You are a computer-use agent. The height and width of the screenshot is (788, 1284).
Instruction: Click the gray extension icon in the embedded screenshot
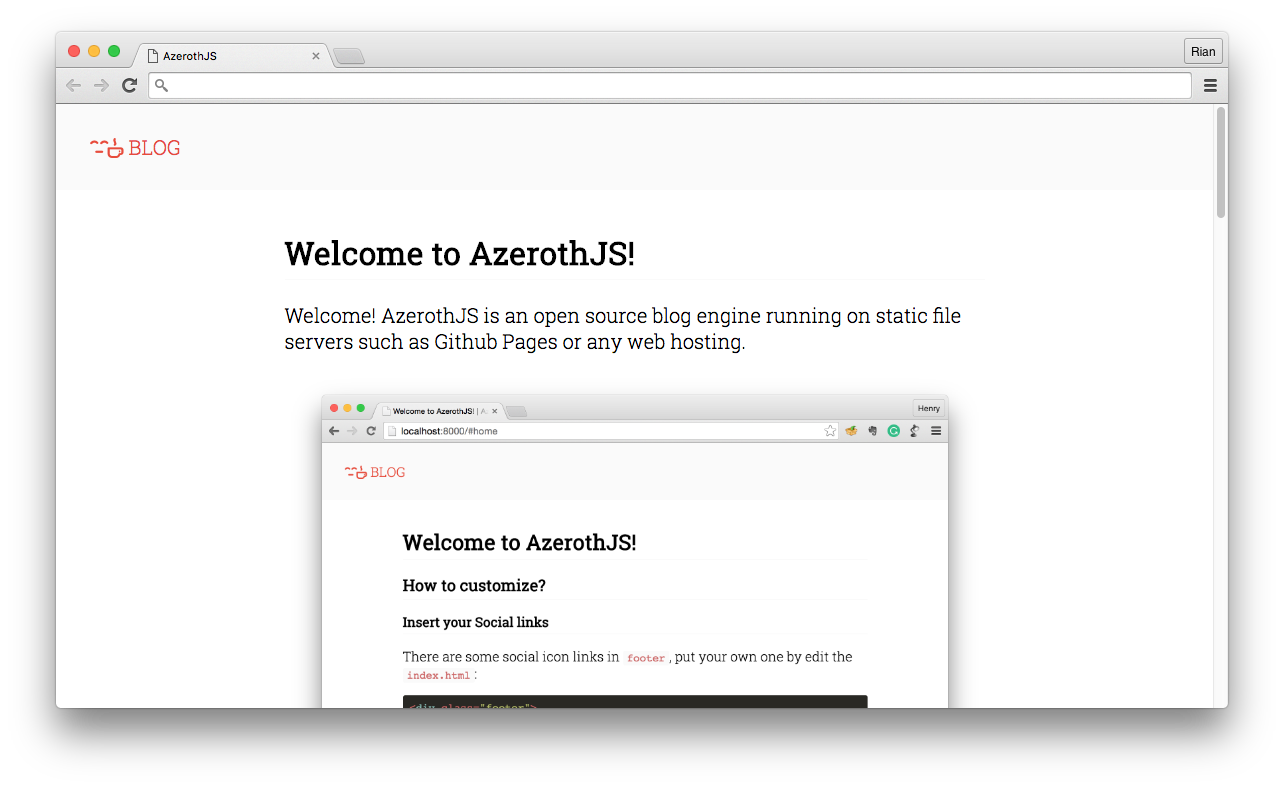pos(872,430)
